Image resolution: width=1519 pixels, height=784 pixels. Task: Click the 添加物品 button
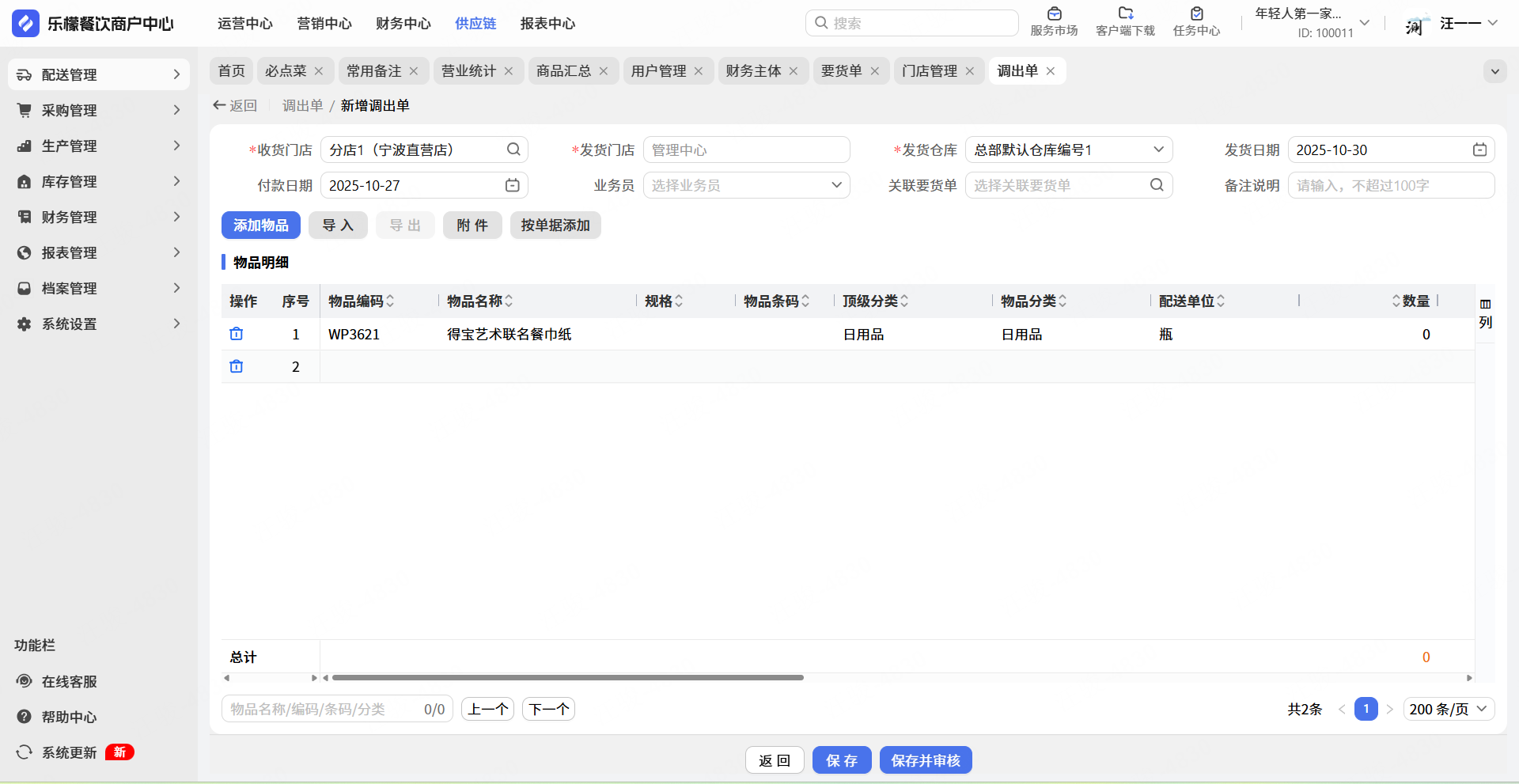260,225
